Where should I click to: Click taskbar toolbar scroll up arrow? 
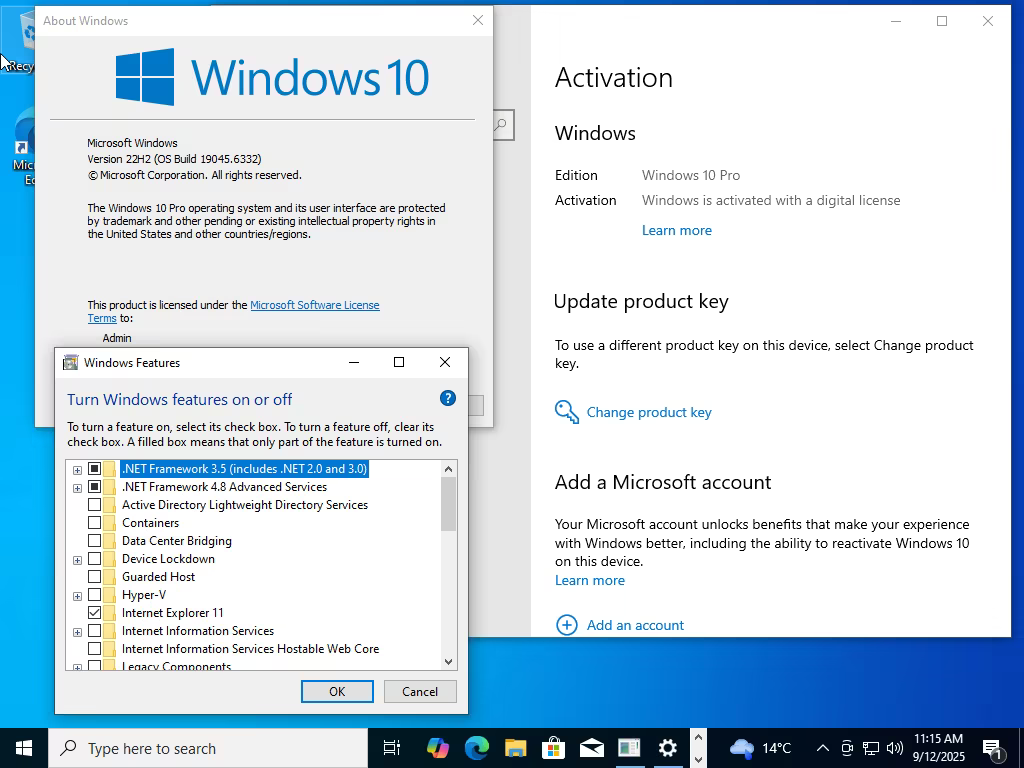698,738
